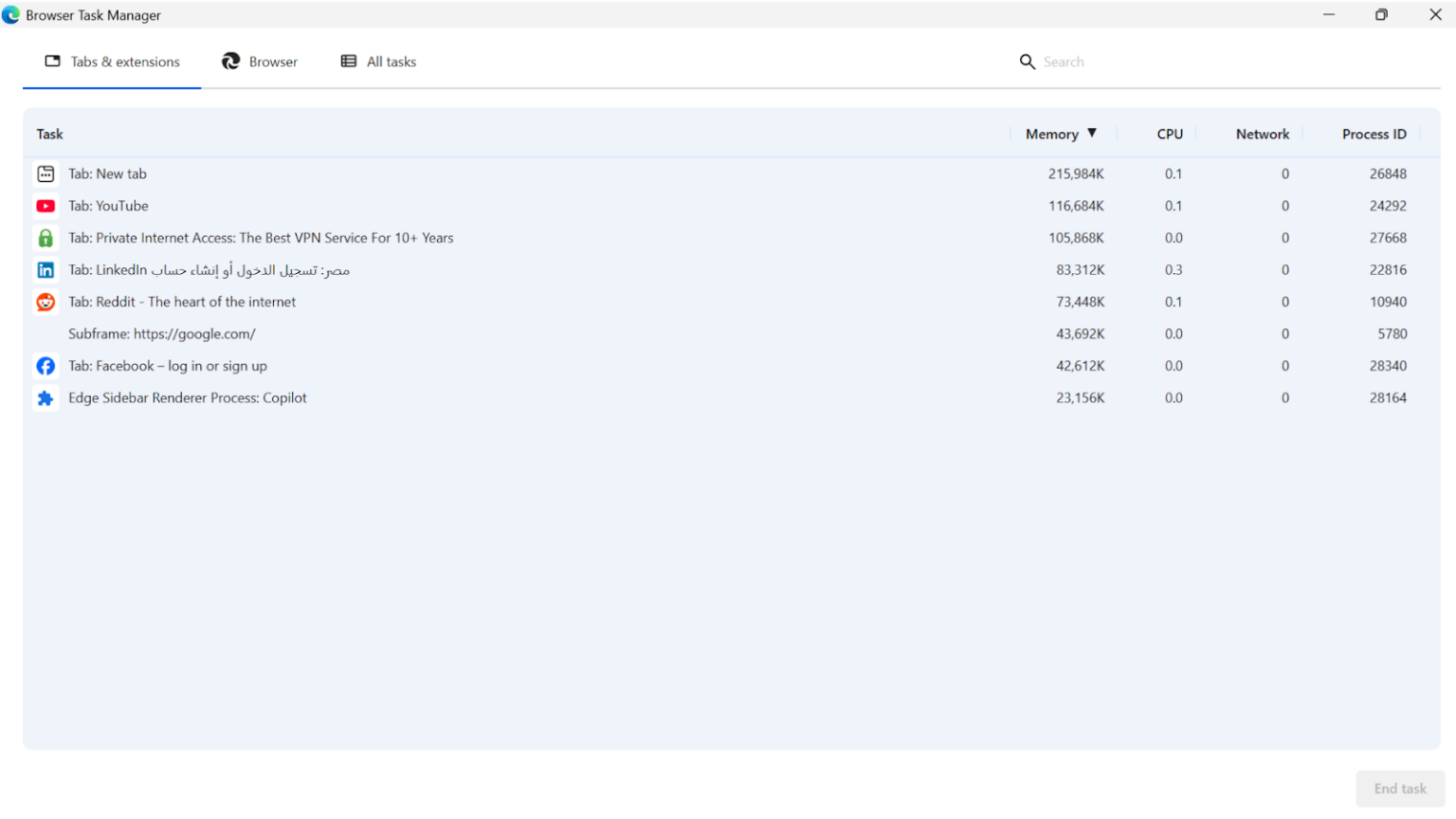1456x819 pixels.
Task: Switch to the Browser tab
Action: [260, 62]
